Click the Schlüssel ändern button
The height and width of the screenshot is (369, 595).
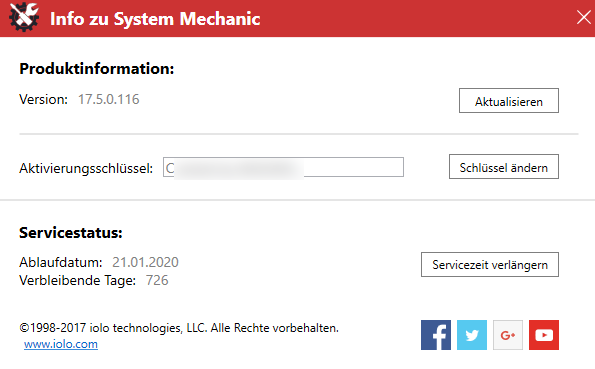pyautogui.click(x=504, y=166)
